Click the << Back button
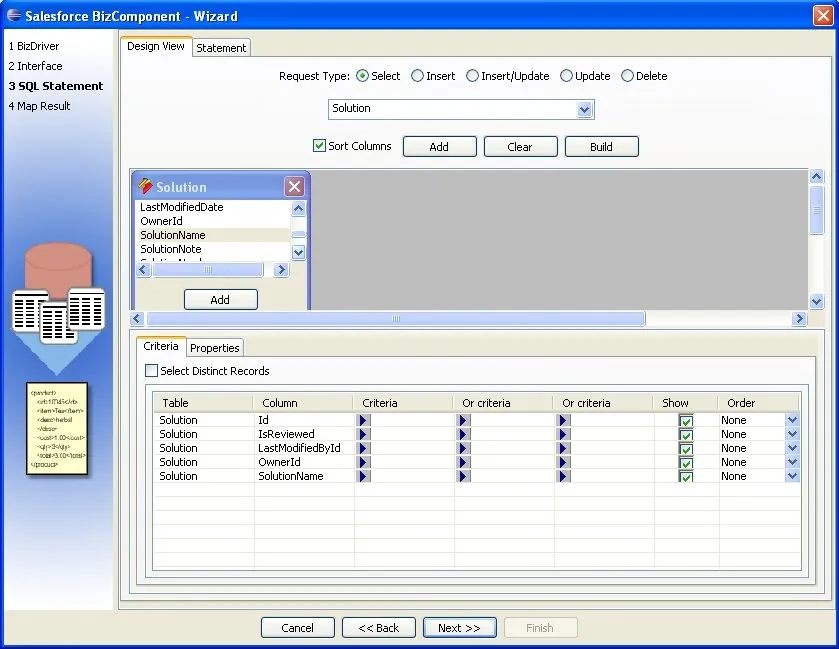 click(x=379, y=628)
